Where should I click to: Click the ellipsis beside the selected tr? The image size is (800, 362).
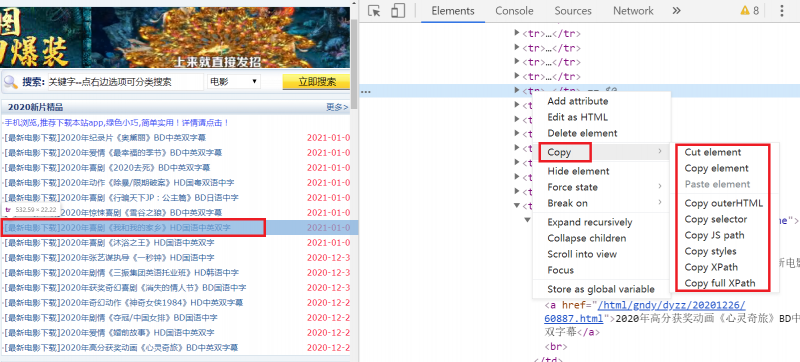point(365,92)
